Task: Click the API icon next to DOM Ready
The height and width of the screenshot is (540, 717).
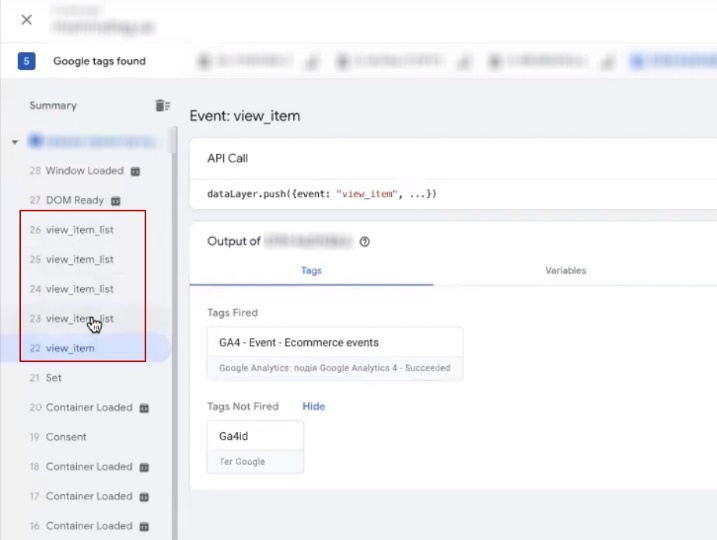Action: pos(115,201)
